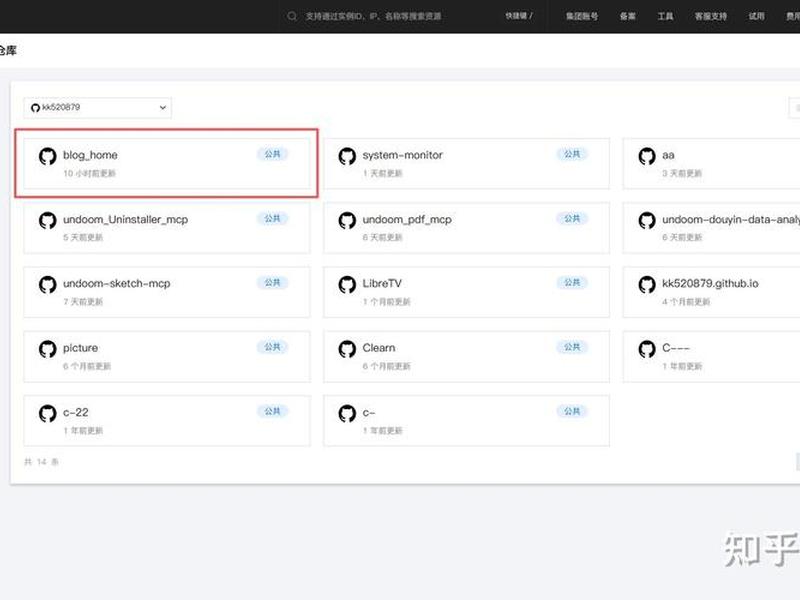The height and width of the screenshot is (600, 800).
Task: Click GitHub icon on picture card
Action: (47, 349)
